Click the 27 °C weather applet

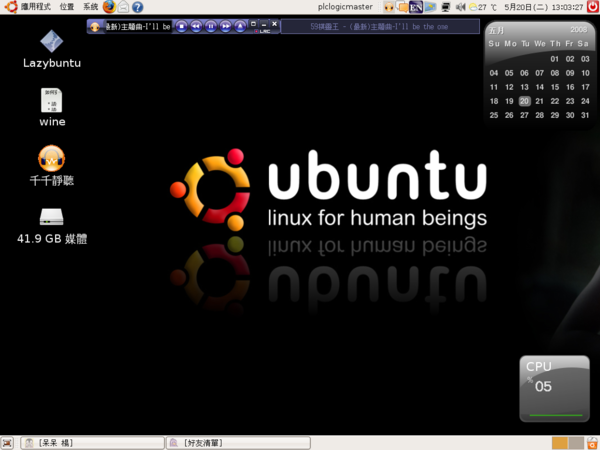coord(483,7)
